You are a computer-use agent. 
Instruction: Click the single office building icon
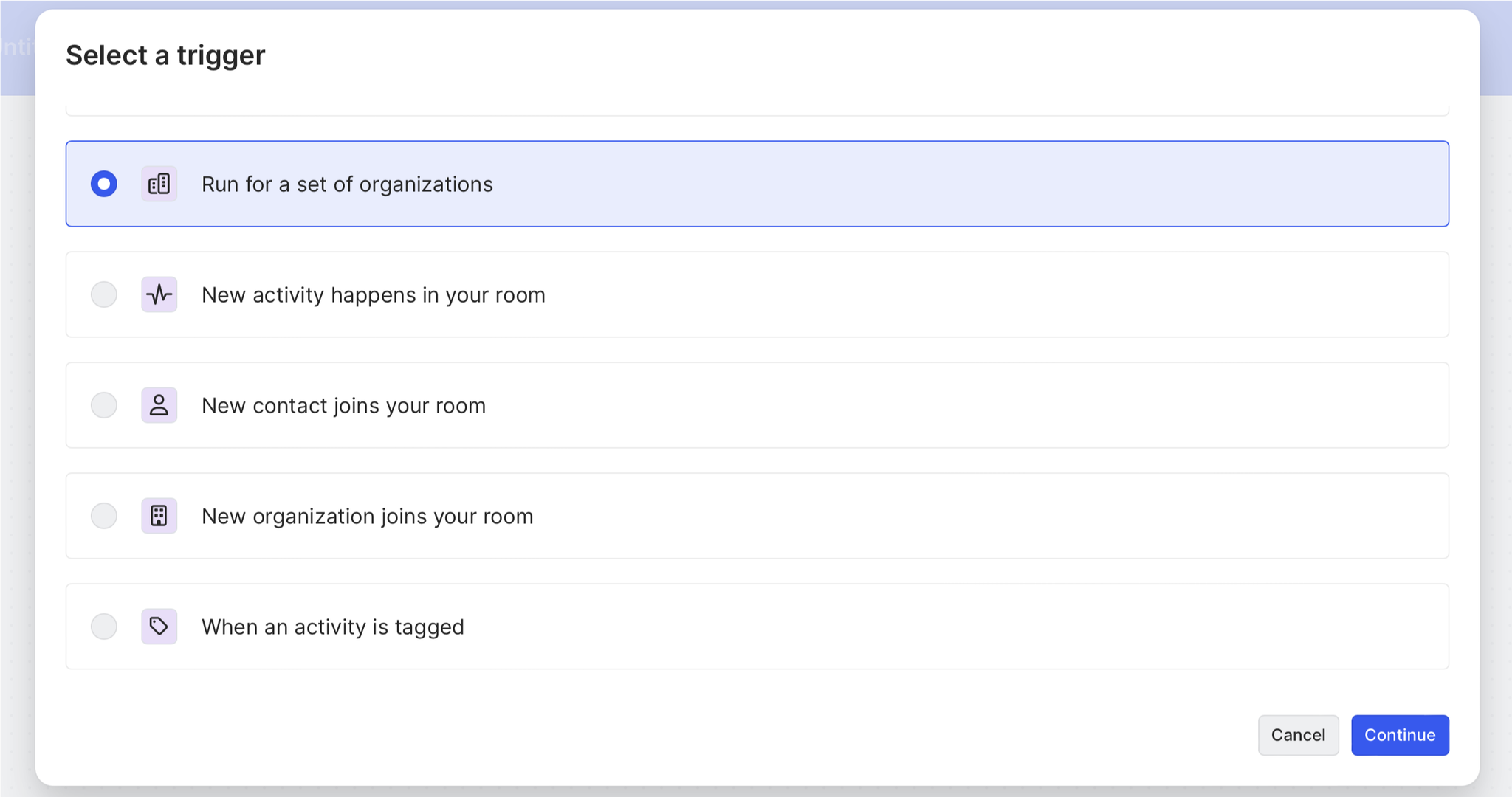point(159,516)
